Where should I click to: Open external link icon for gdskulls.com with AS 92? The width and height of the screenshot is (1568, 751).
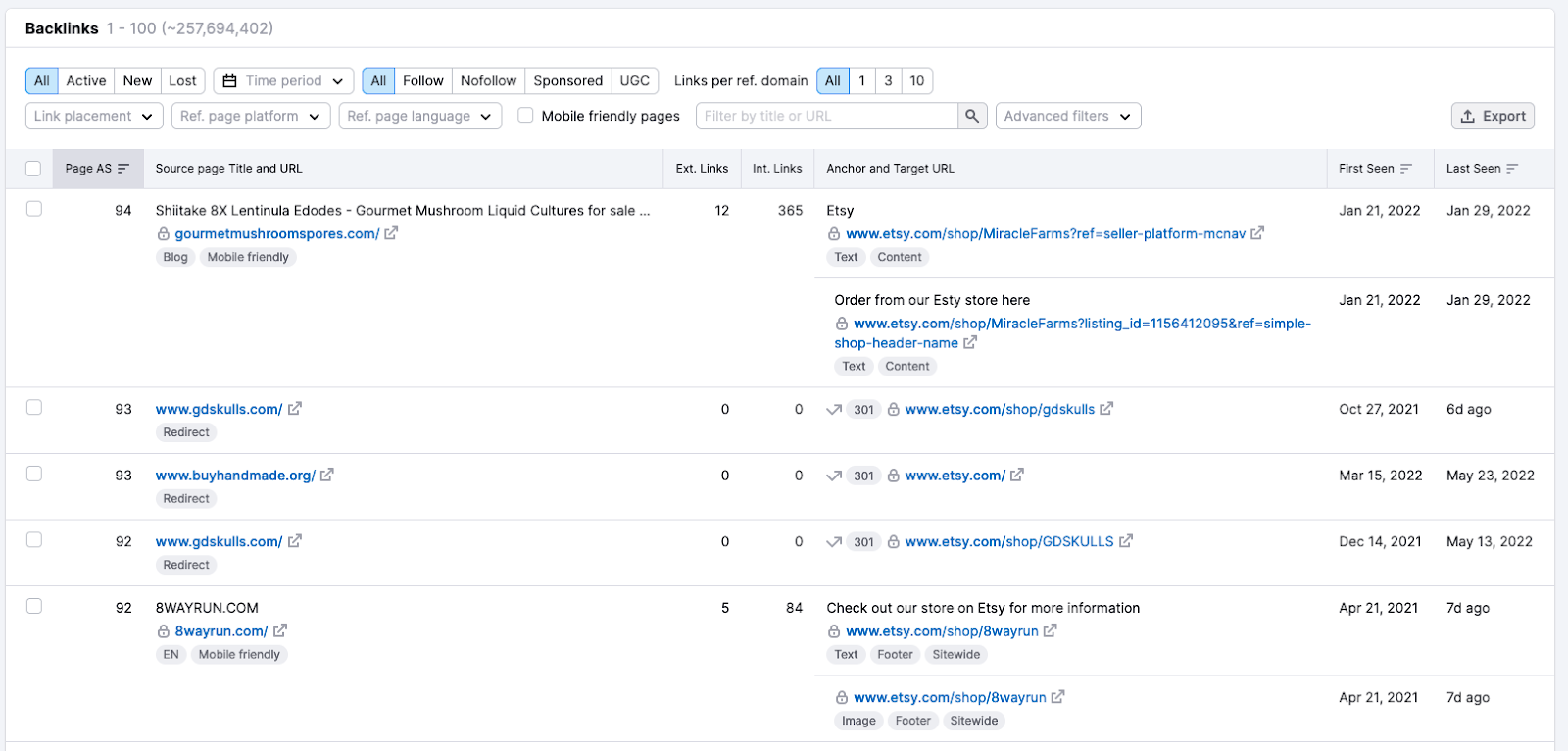pos(295,540)
